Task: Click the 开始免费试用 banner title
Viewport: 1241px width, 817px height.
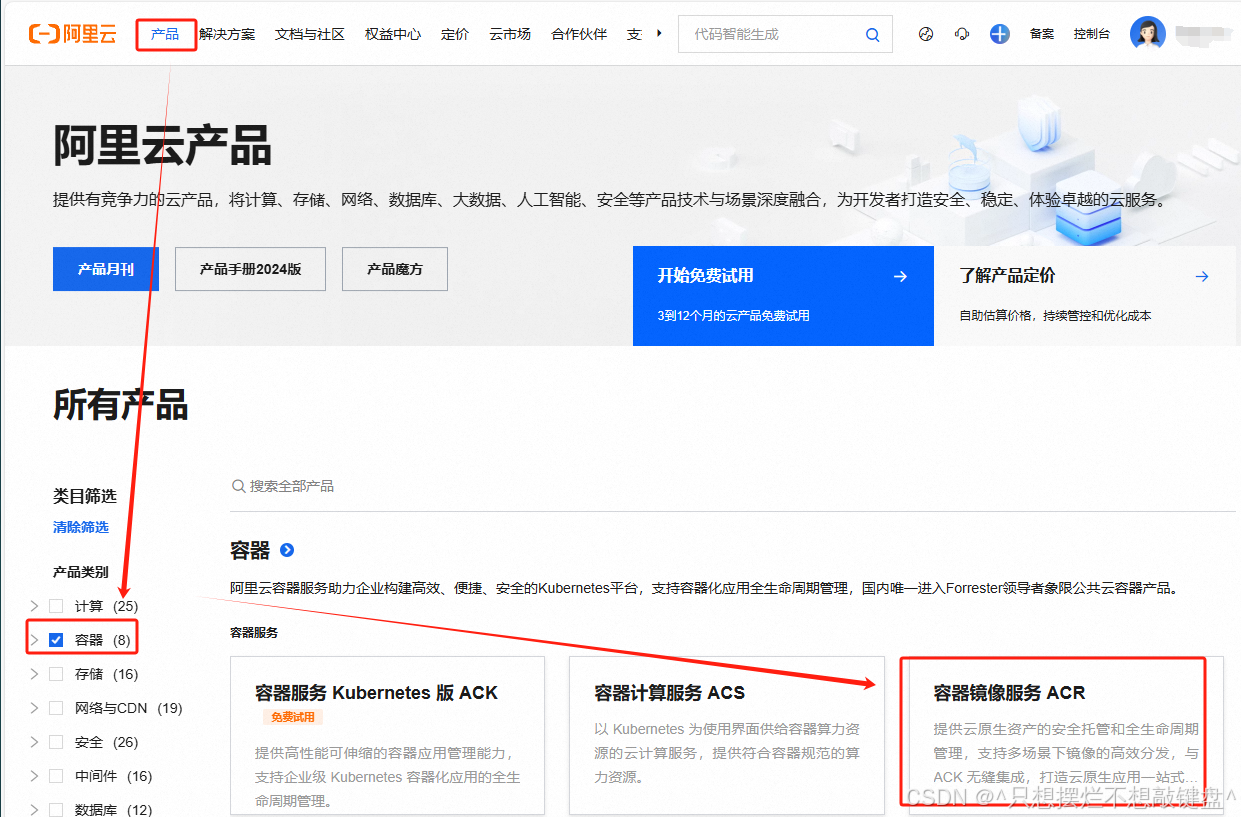Action: click(x=705, y=276)
